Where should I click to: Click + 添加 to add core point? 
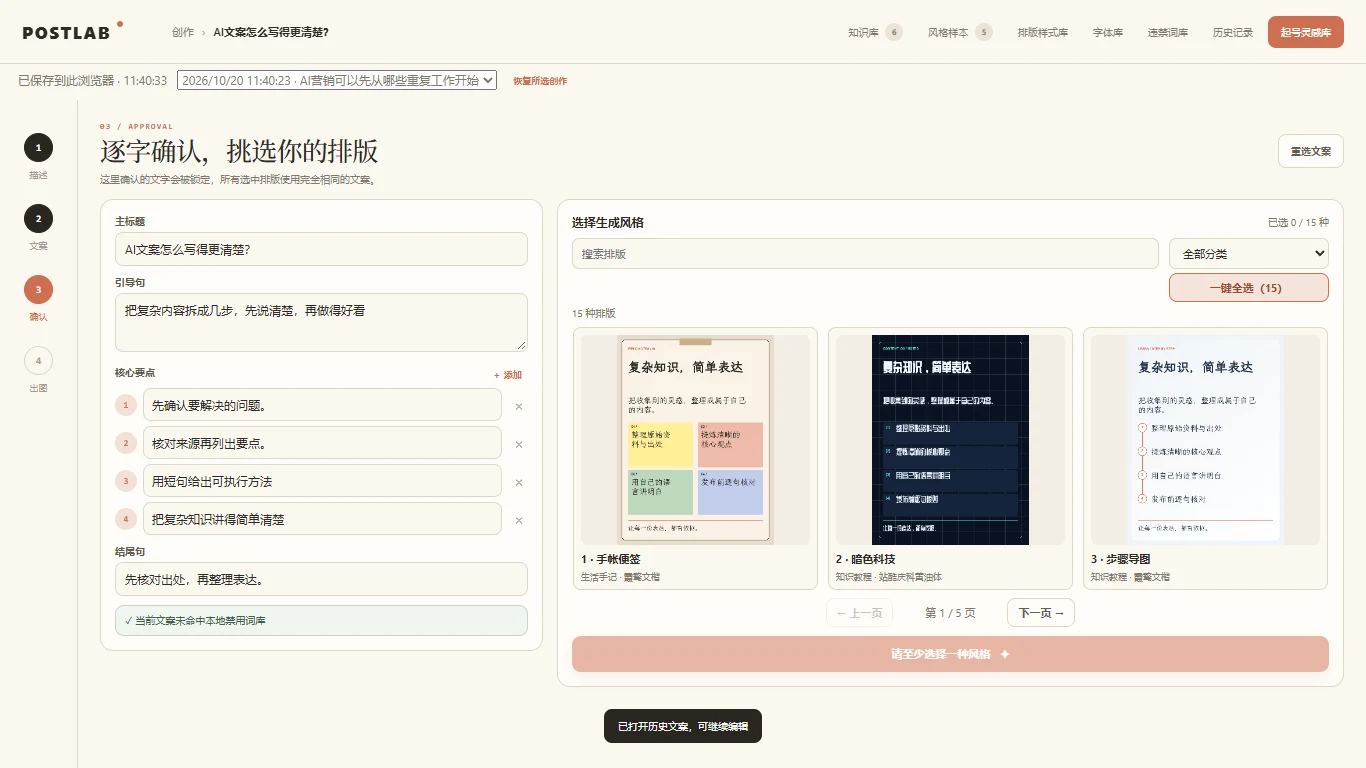click(508, 375)
